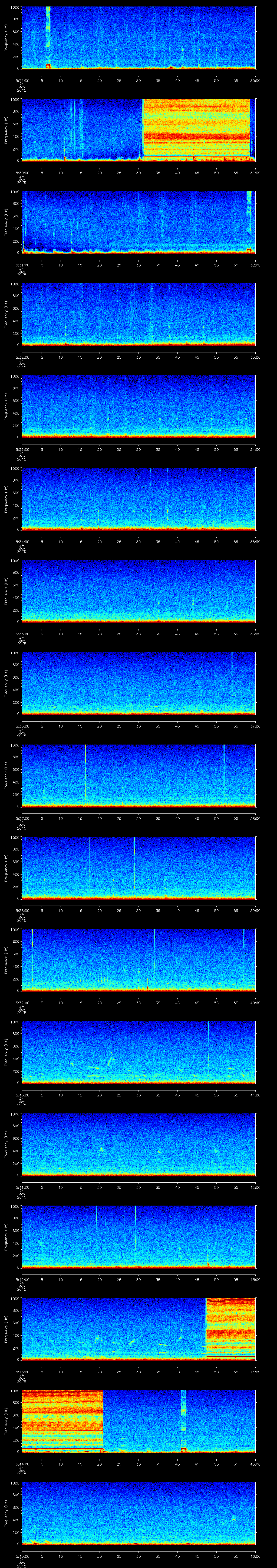
Task: Select the '36:00' end time label
Action: point(256,634)
